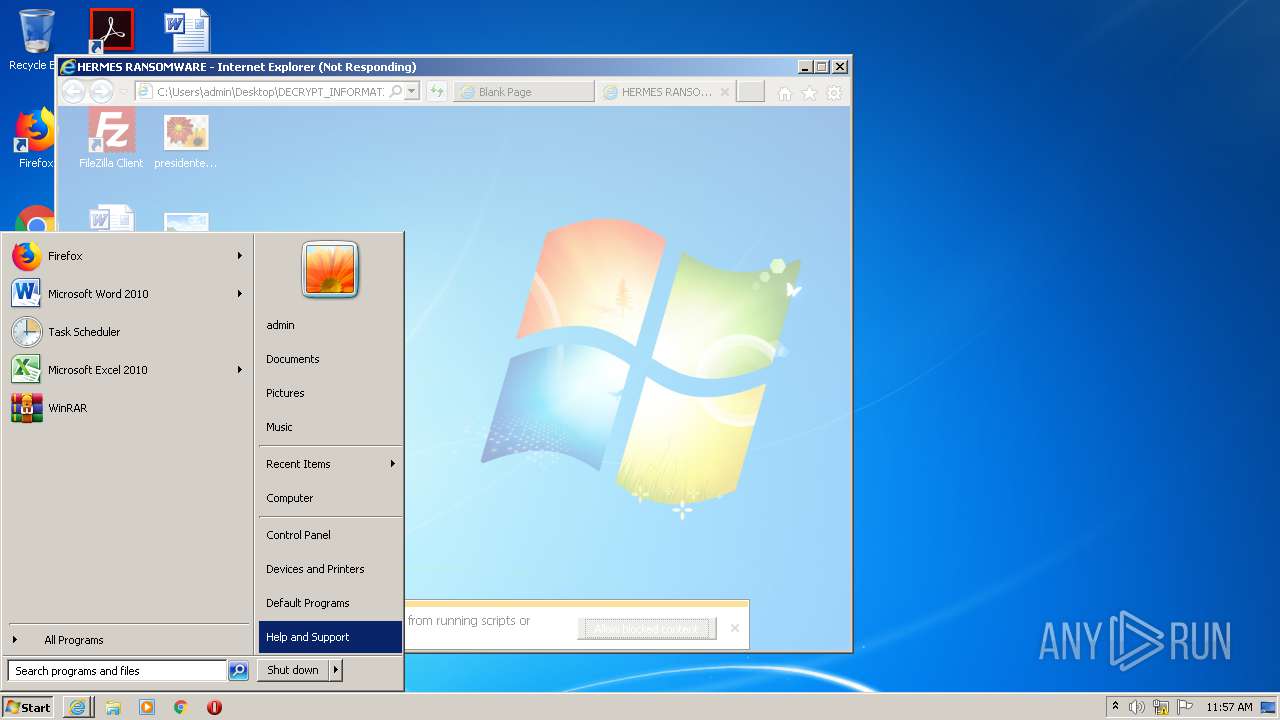Open Computer from Start menu
The width and height of the screenshot is (1280, 720).
(x=330, y=498)
